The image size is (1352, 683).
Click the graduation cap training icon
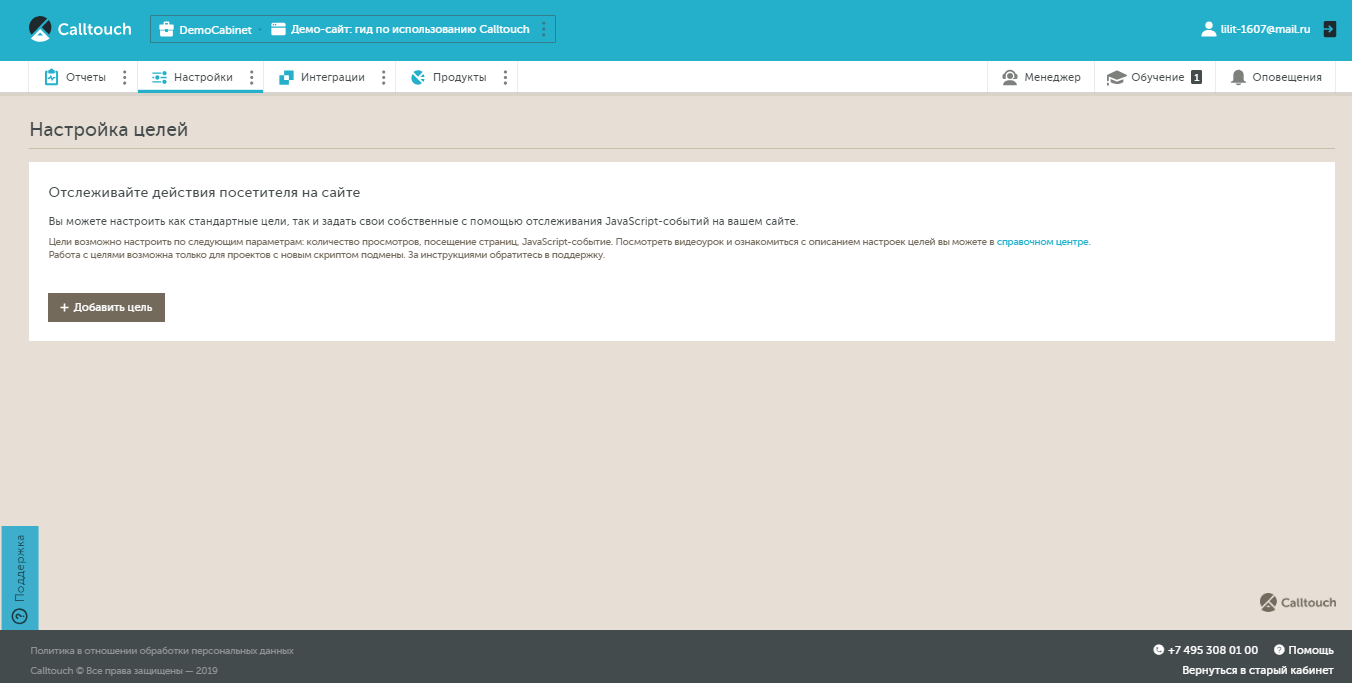1116,77
